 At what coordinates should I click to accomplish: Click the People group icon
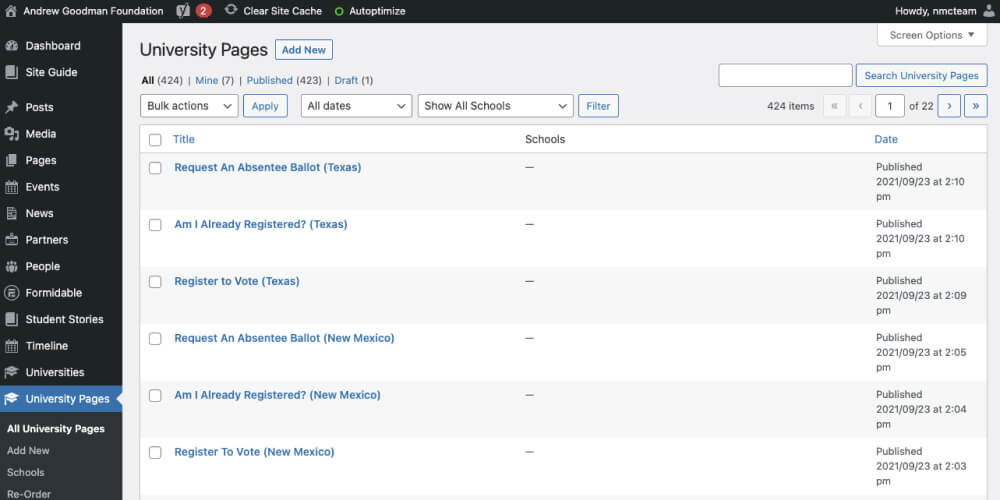pos(11,266)
